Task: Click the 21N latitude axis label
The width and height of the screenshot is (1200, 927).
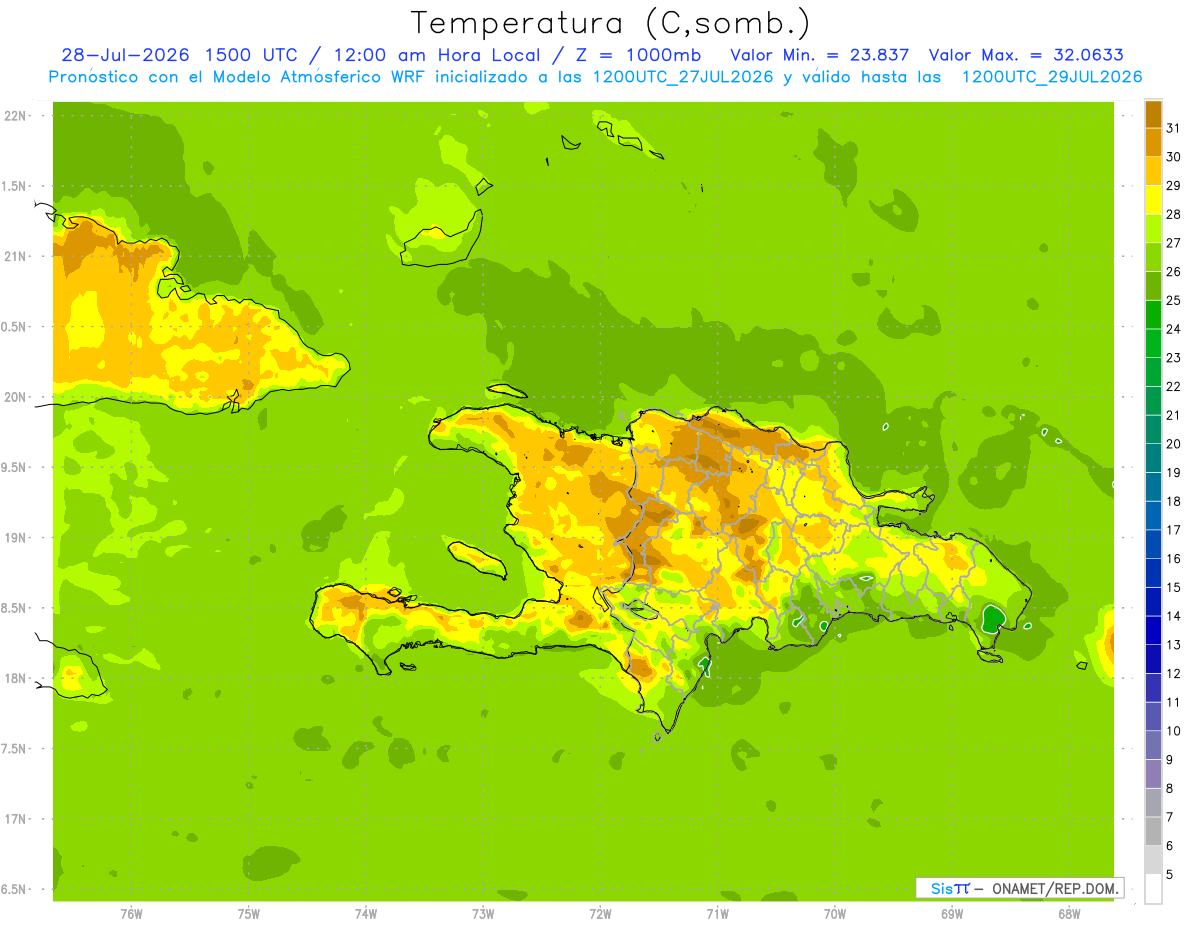Action: coord(15,257)
